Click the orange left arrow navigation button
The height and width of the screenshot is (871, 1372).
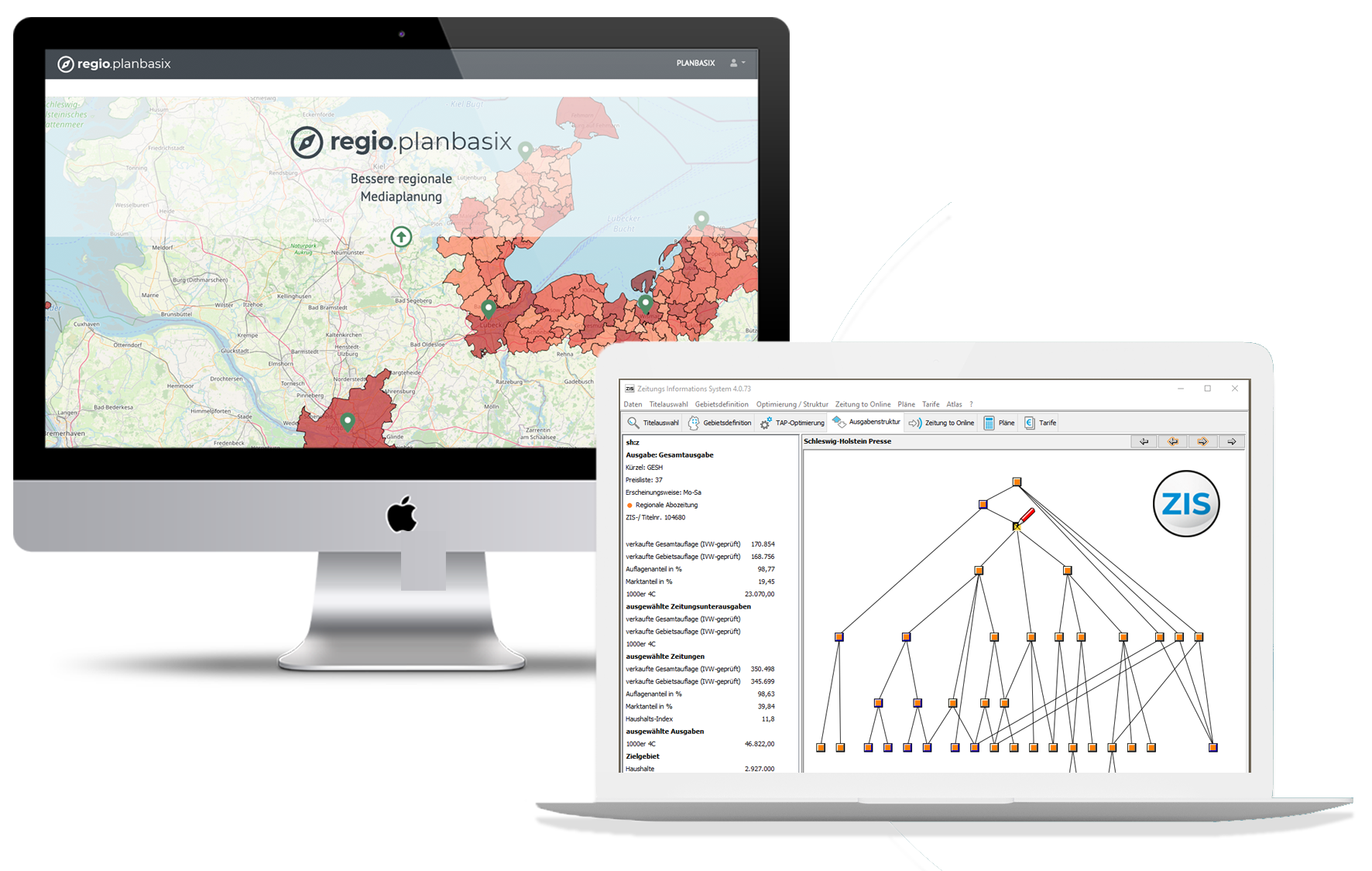pyautogui.click(x=1173, y=441)
